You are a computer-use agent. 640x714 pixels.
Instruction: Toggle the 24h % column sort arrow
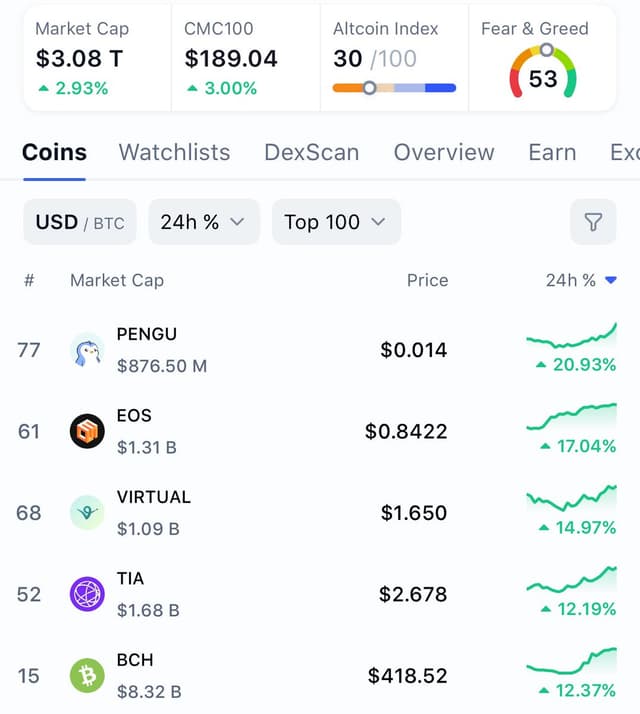[611, 280]
